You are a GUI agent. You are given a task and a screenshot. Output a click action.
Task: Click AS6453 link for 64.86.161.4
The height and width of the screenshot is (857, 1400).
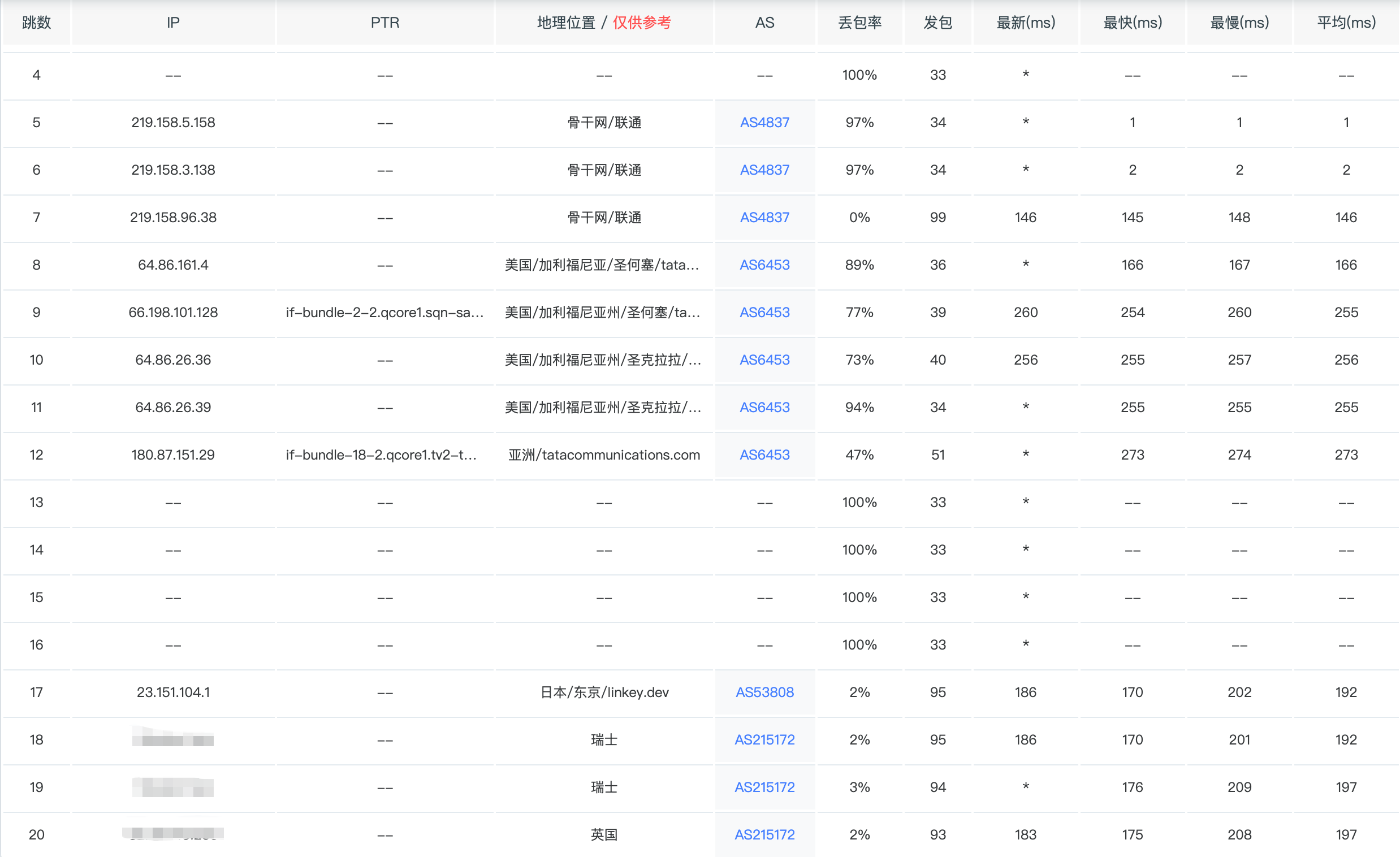(x=764, y=265)
